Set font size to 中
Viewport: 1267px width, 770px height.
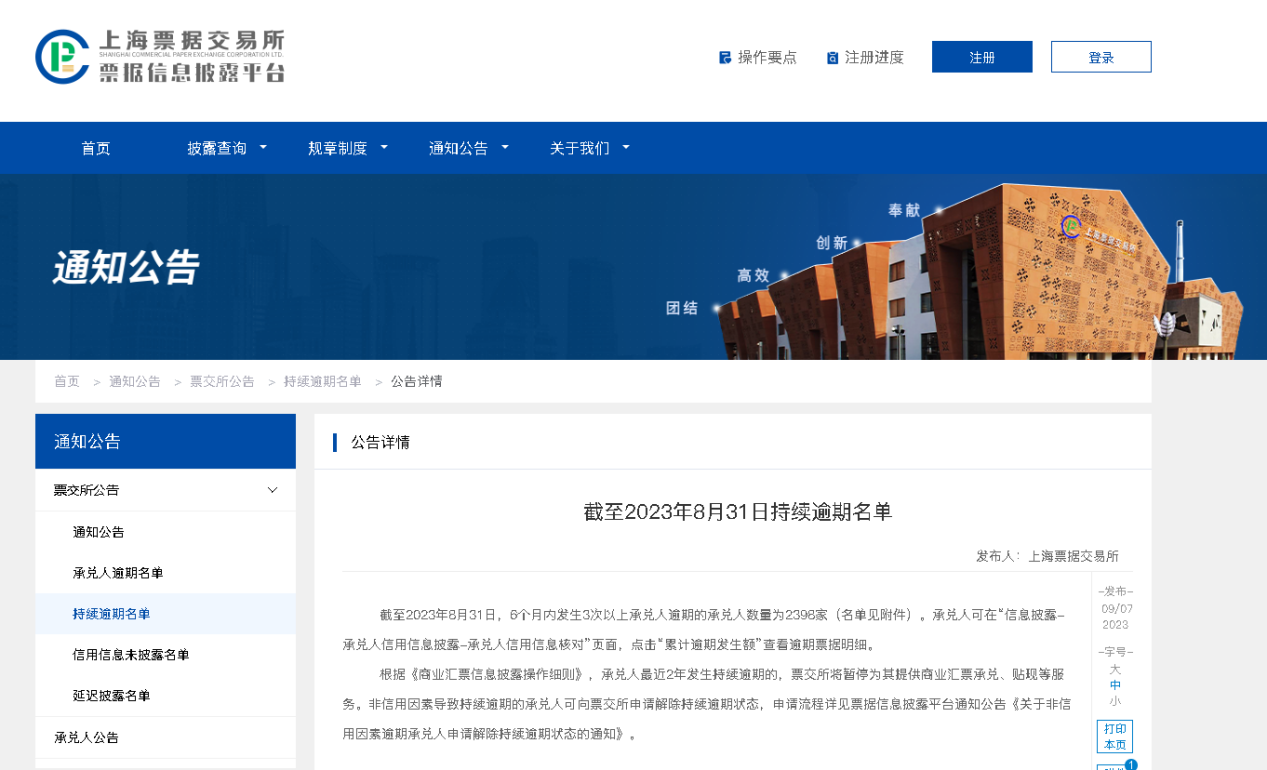1115,685
